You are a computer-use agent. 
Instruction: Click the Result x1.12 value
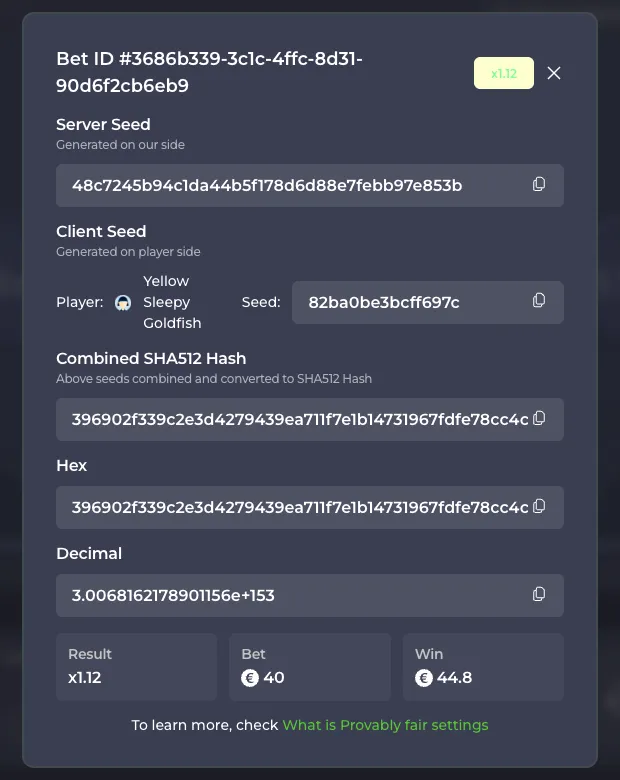pyautogui.click(x=85, y=678)
